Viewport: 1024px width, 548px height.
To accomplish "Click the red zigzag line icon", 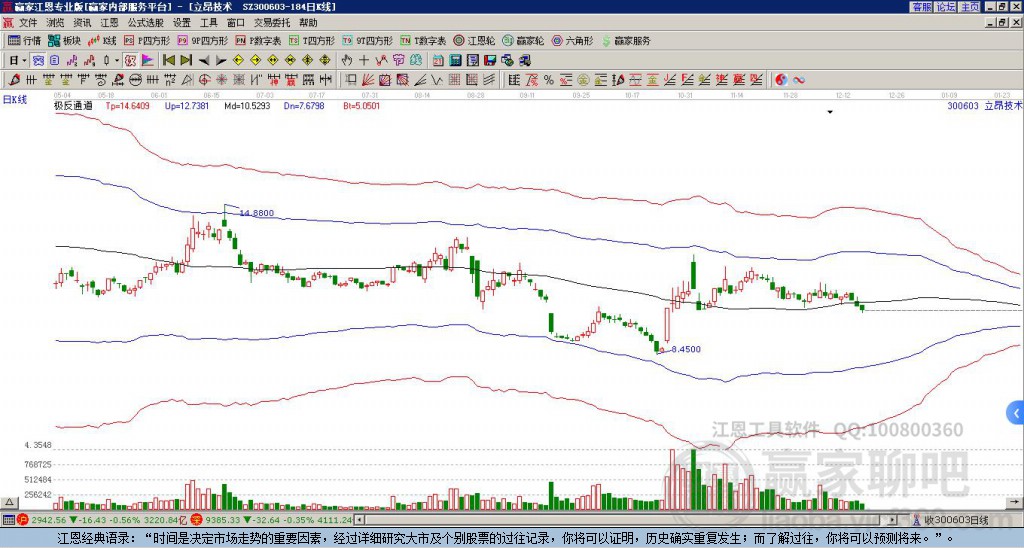I will tap(381, 60).
